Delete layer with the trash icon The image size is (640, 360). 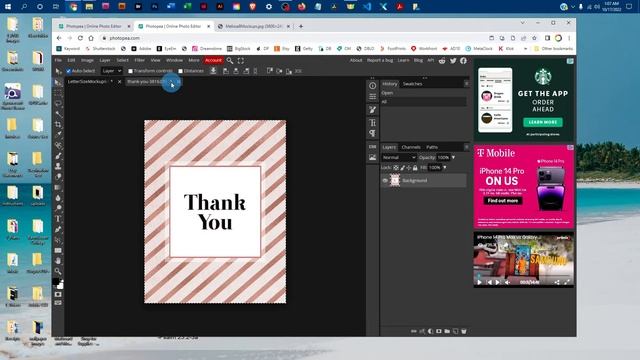click(x=464, y=331)
